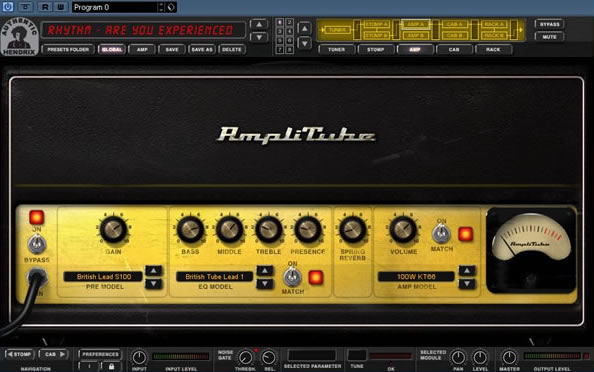The image size is (594, 372).
Task: Click the Cab A block in signal chain
Action: coord(455,24)
